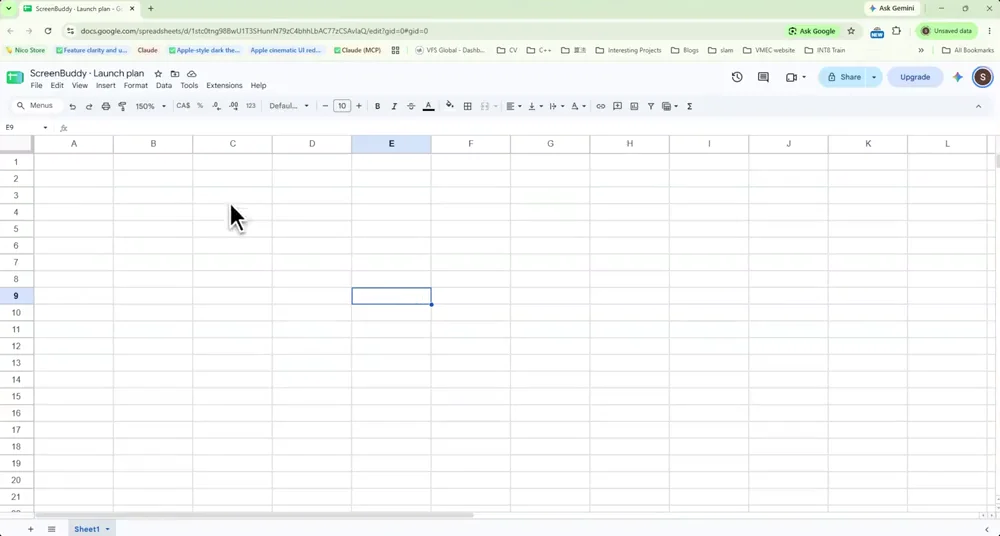The image size is (1000, 536).
Task: Click the Insert comment icon
Action: coord(617,106)
